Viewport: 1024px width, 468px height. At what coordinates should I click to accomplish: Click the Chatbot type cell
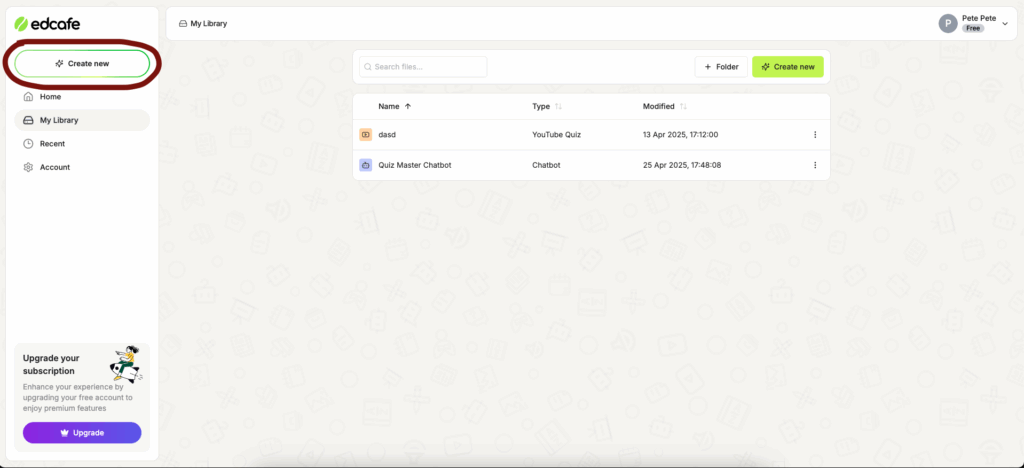click(x=546, y=165)
